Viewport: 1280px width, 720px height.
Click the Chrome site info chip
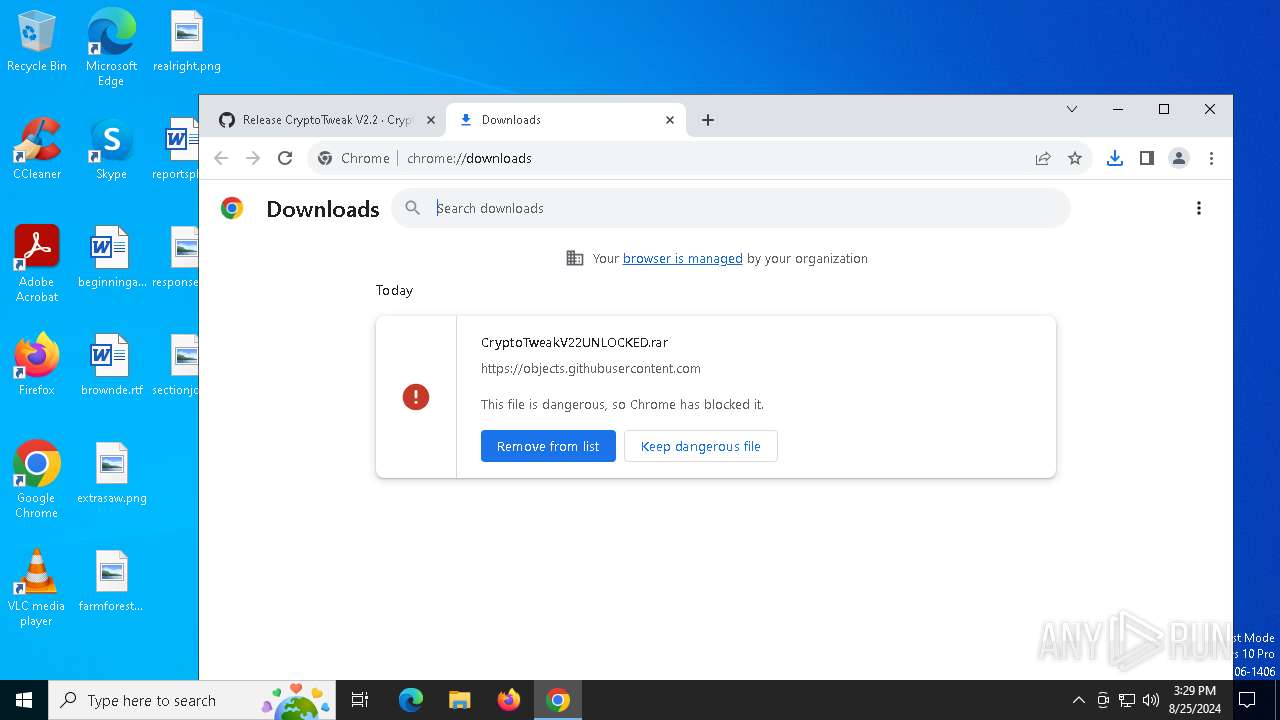[354, 158]
